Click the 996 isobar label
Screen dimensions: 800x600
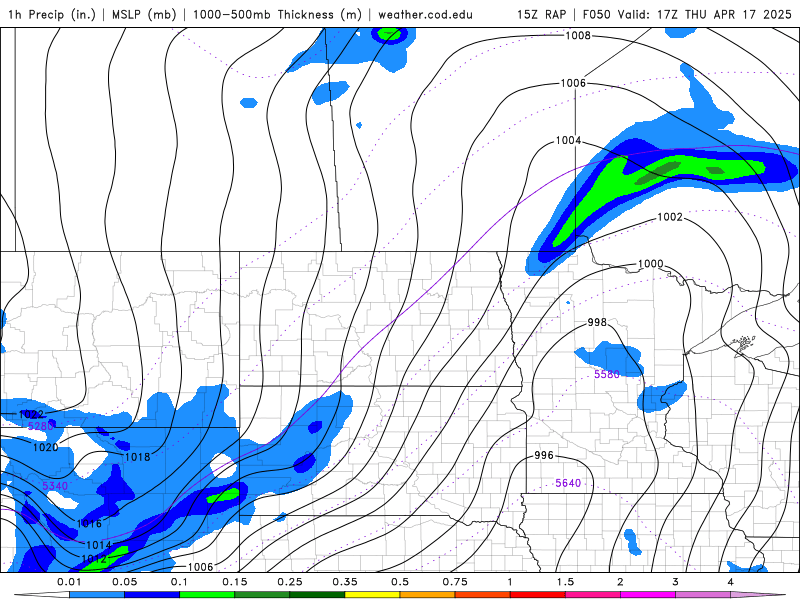point(544,455)
